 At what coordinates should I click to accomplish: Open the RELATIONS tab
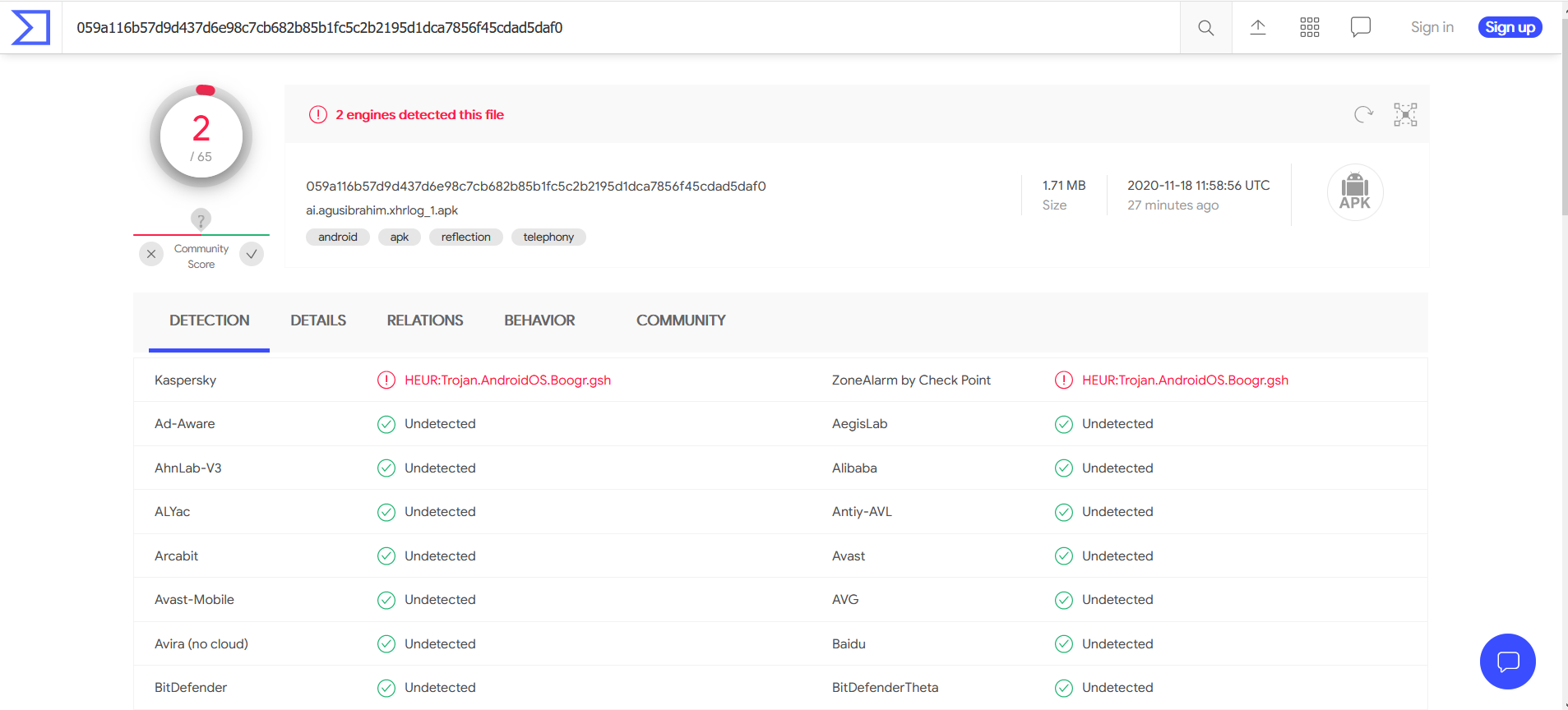click(x=425, y=321)
